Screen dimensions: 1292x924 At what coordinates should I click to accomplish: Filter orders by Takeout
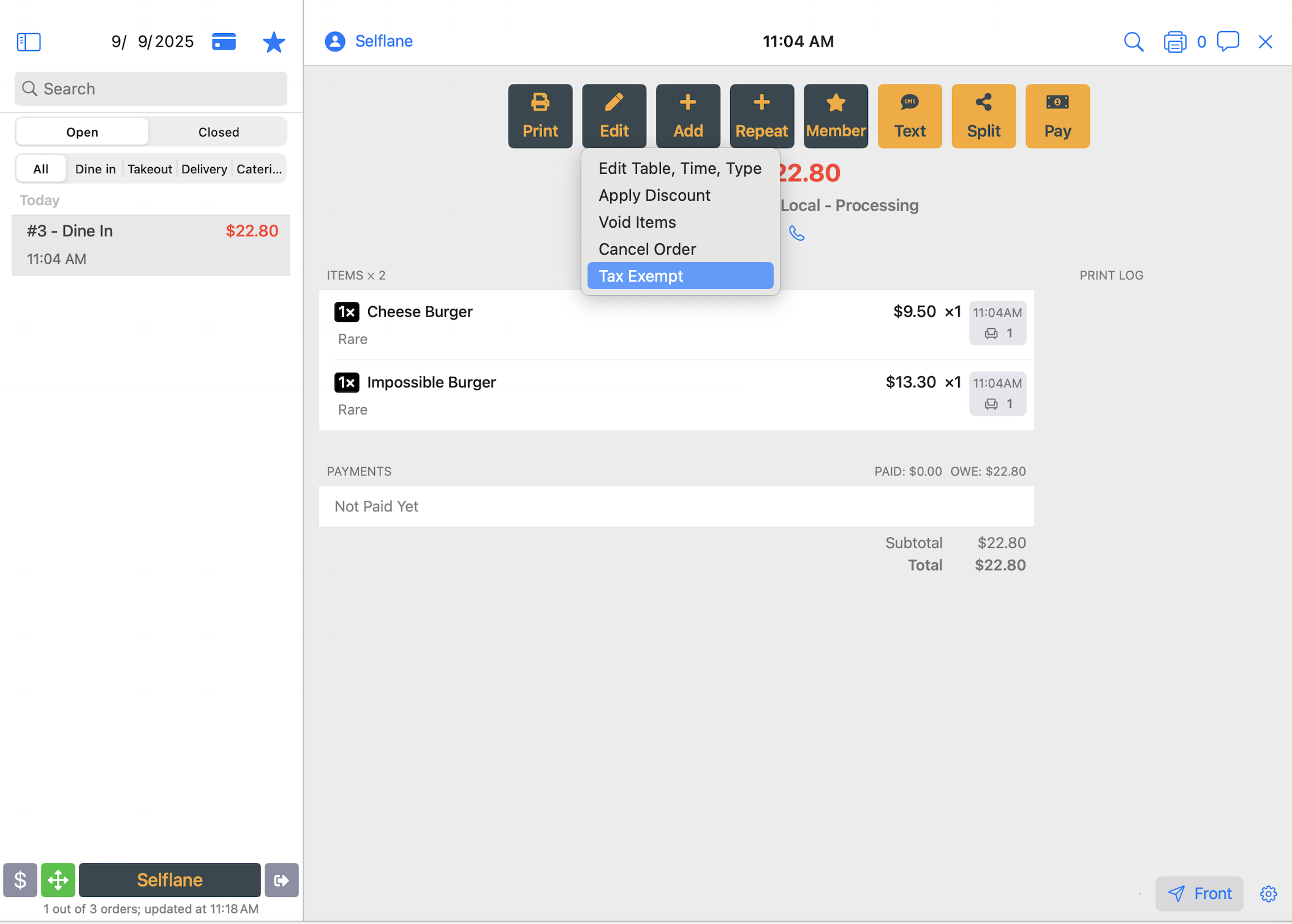(149, 169)
